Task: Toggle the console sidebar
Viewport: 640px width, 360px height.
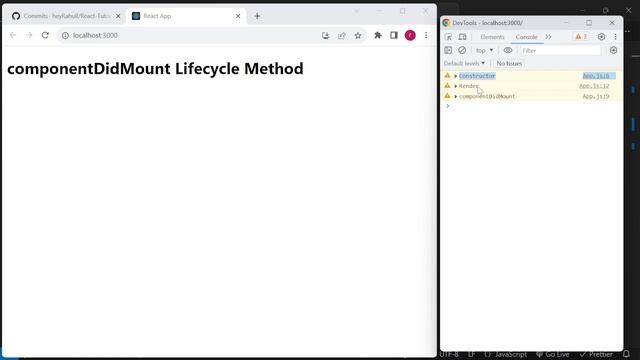Action: point(448,50)
